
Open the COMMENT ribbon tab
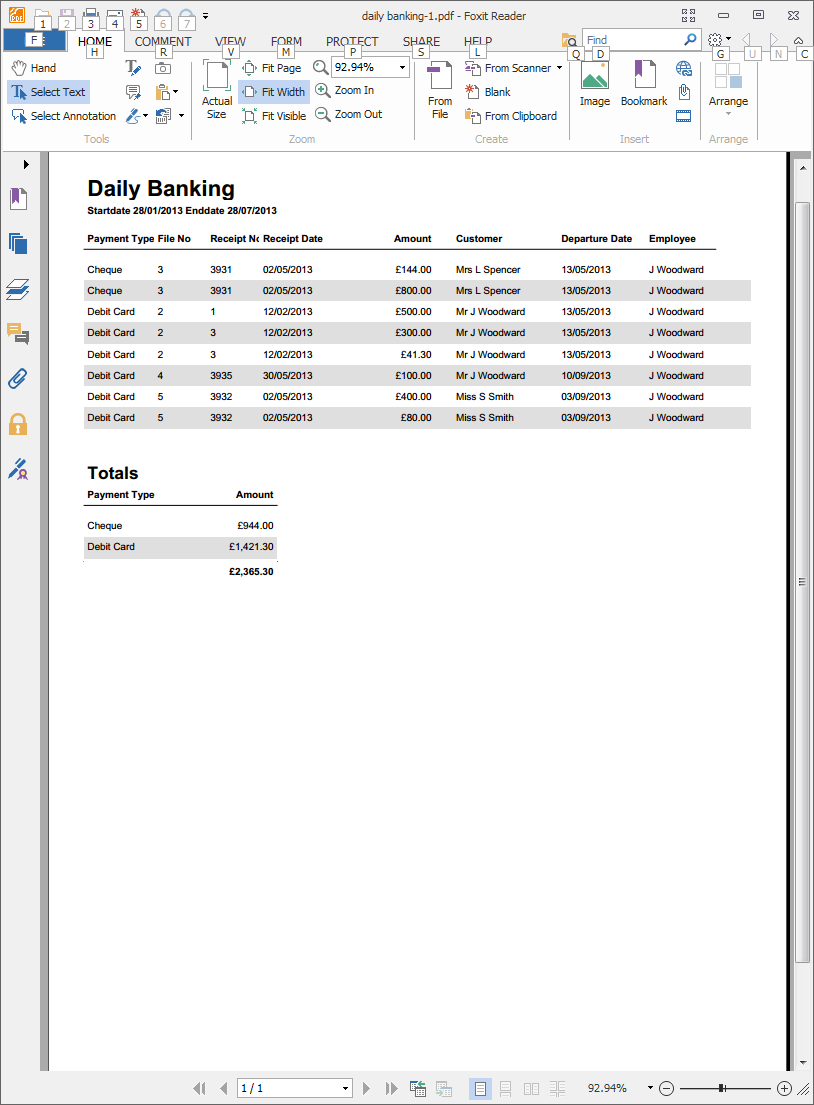pyautogui.click(x=163, y=42)
